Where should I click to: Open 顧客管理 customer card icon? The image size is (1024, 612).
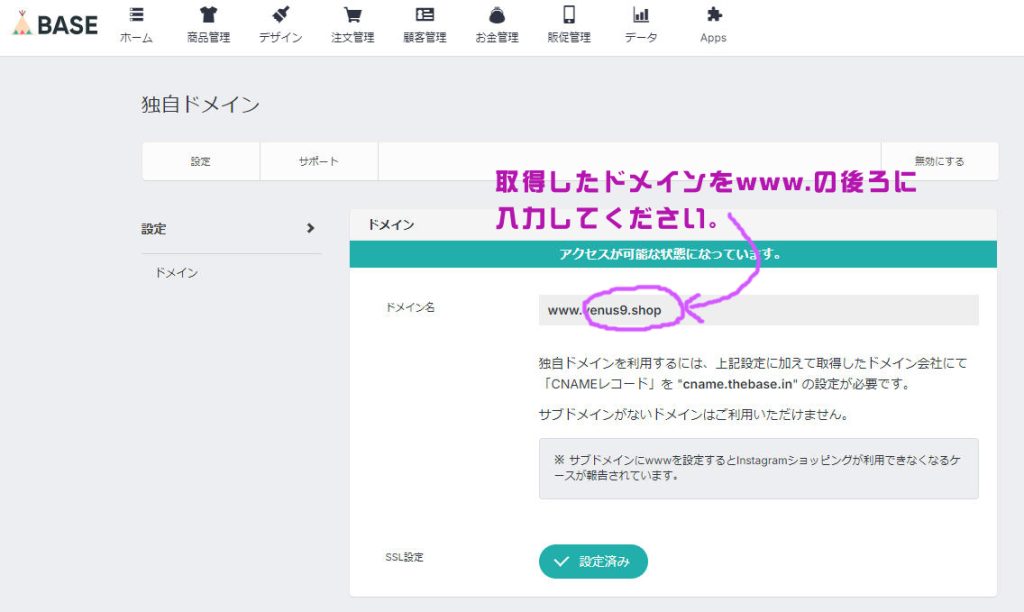(x=425, y=15)
